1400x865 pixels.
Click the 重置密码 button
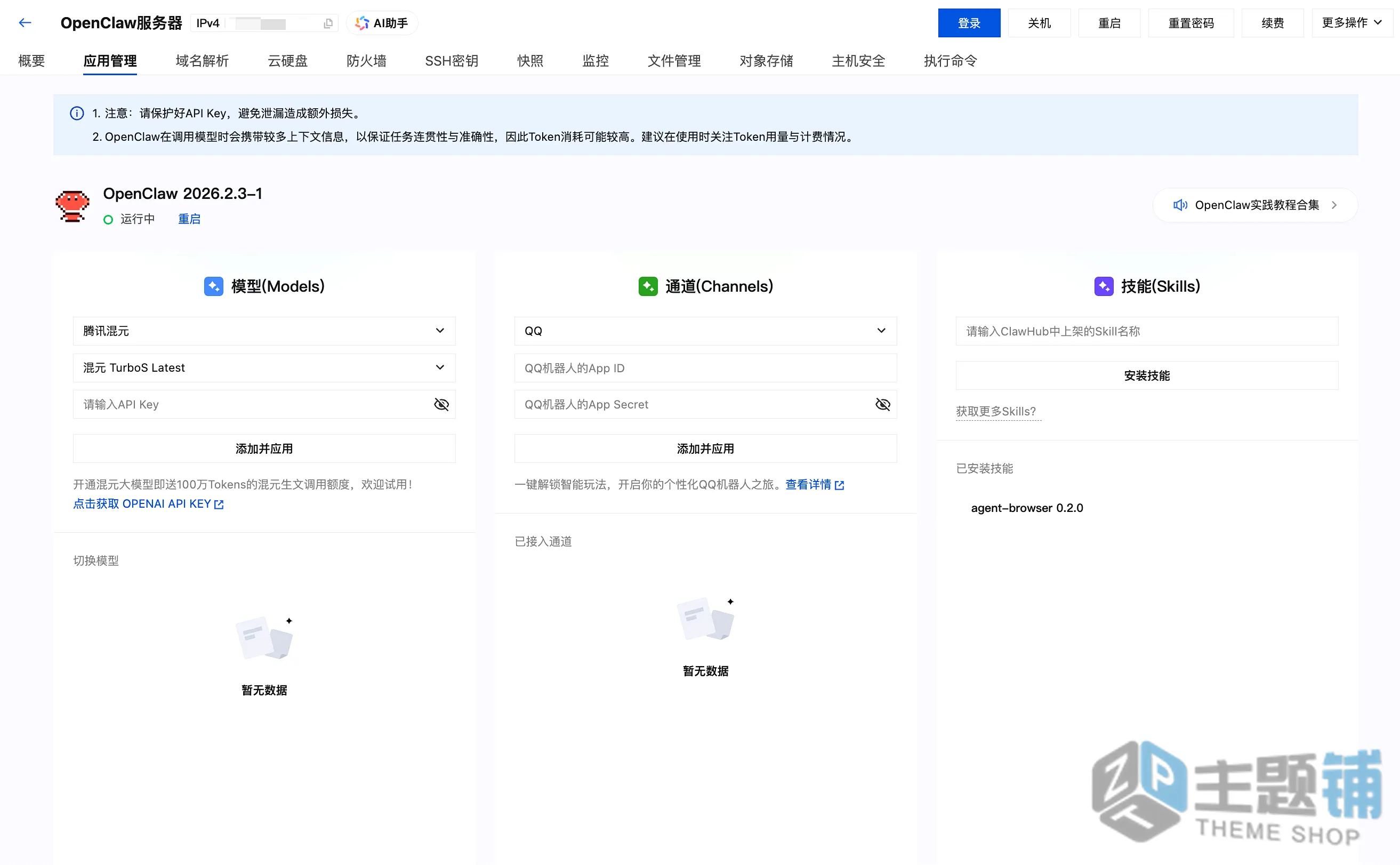1190,23
